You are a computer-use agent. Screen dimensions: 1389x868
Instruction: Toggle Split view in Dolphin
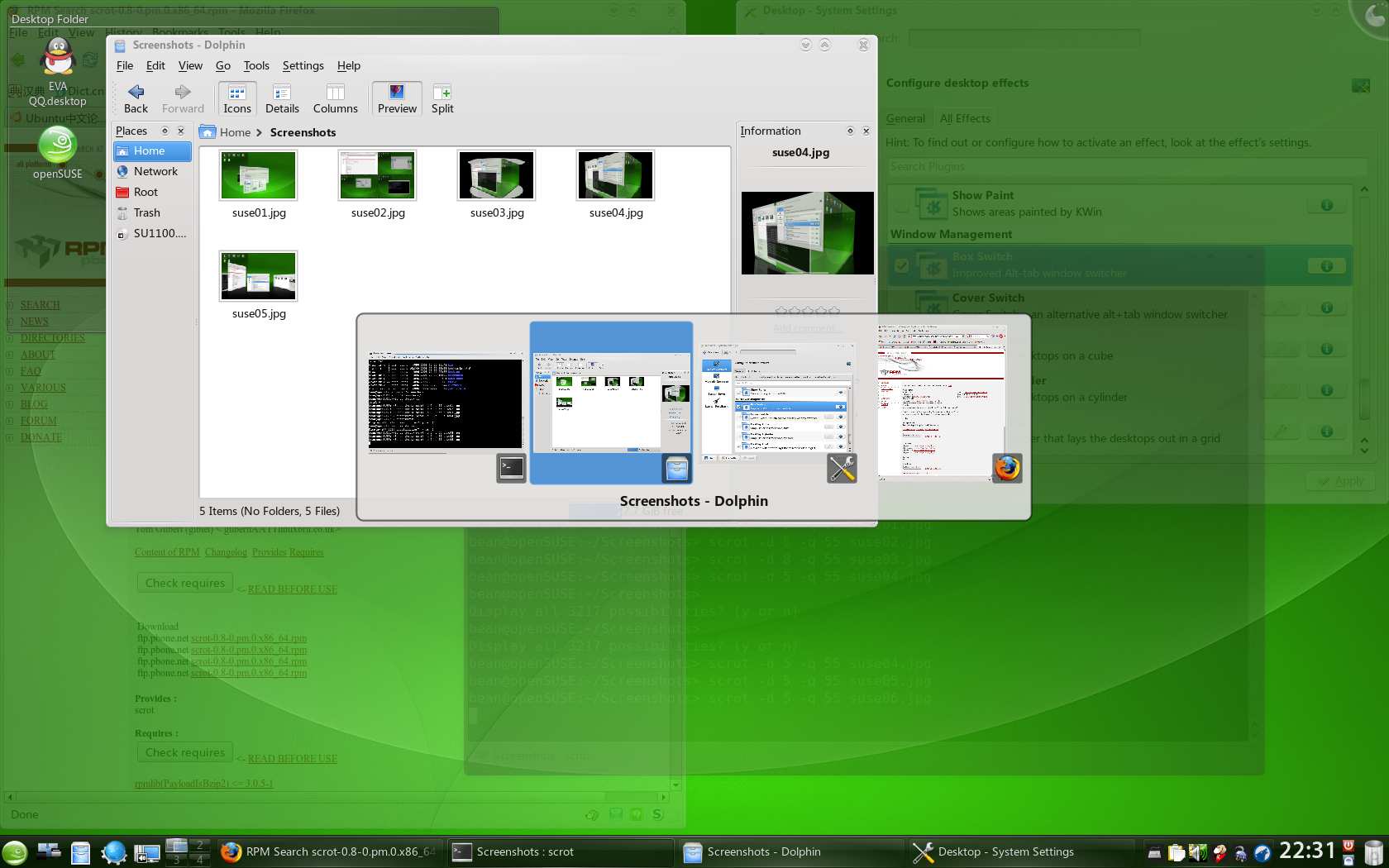(x=442, y=98)
